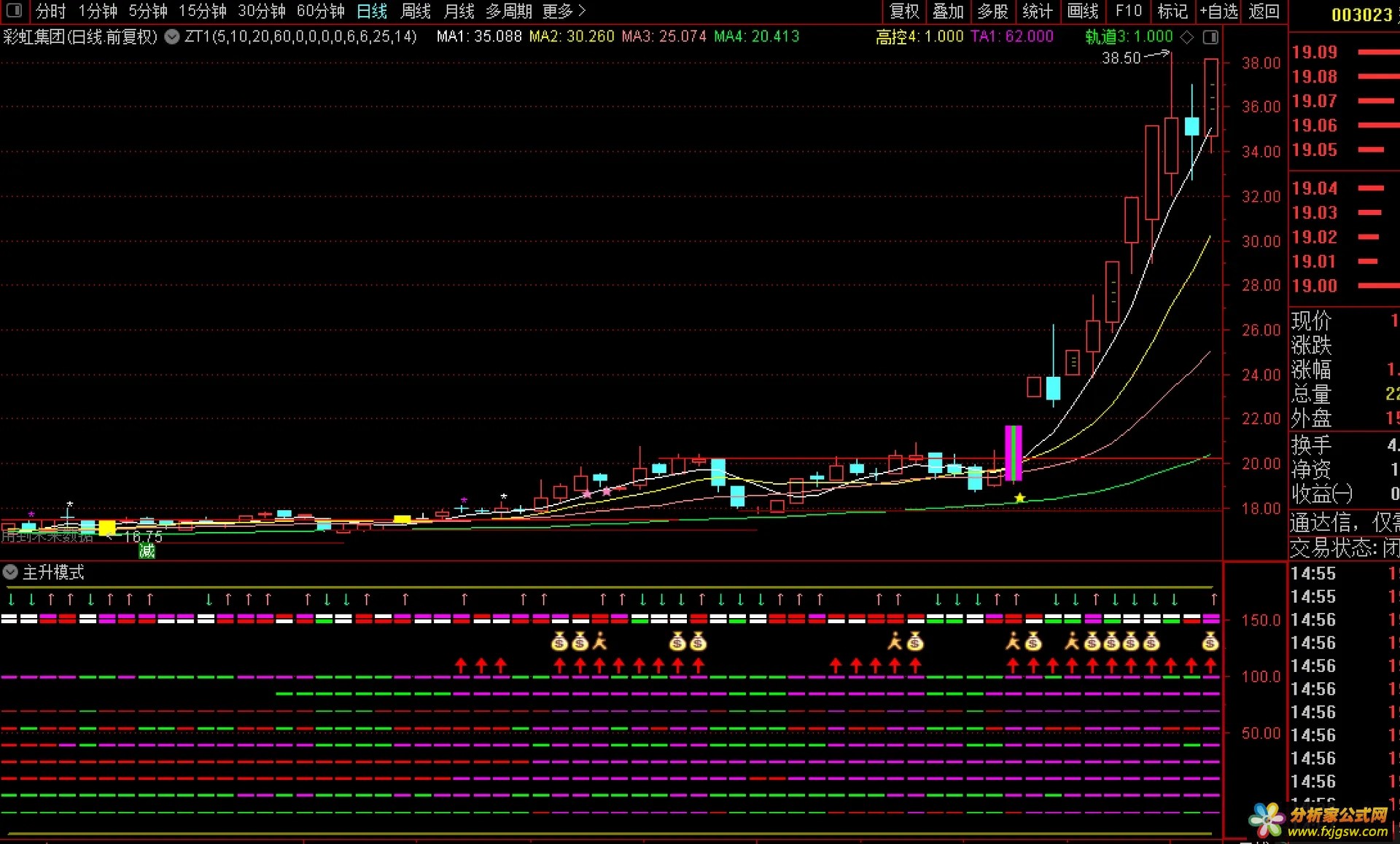Viewport: 1400px width, 844px height.
Task: Click the 19.00 order price level
Action: click(x=1315, y=286)
